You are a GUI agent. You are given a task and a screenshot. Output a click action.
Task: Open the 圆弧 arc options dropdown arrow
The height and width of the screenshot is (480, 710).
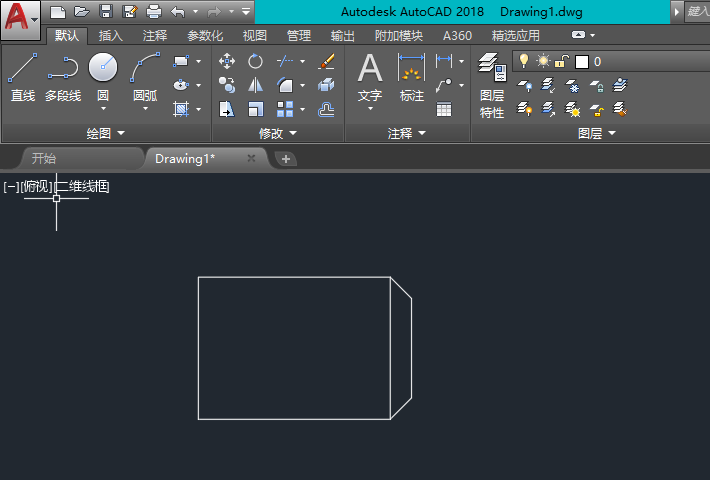(x=145, y=109)
